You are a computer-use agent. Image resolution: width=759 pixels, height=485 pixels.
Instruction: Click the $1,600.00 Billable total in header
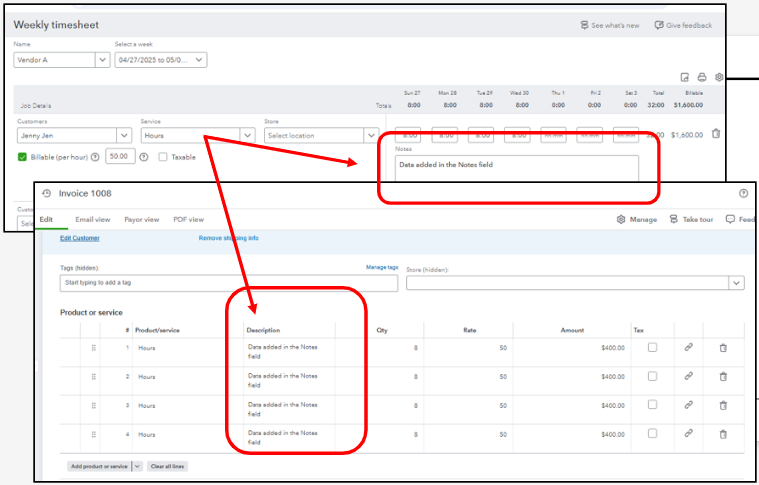688,105
